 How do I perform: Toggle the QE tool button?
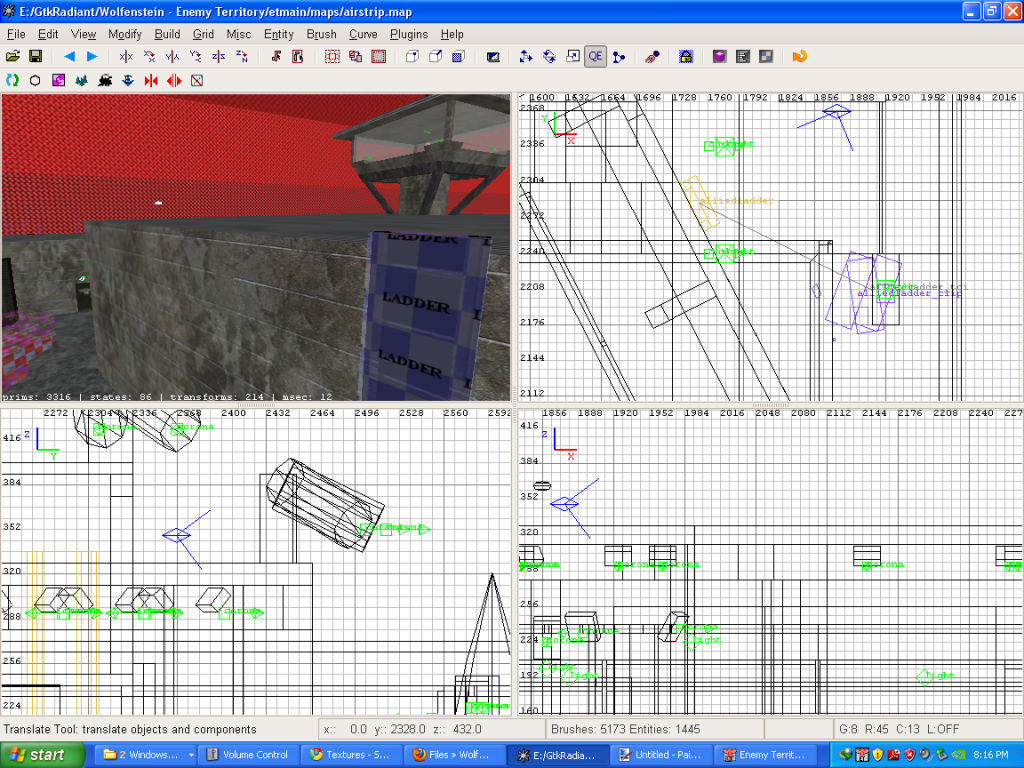tap(596, 56)
